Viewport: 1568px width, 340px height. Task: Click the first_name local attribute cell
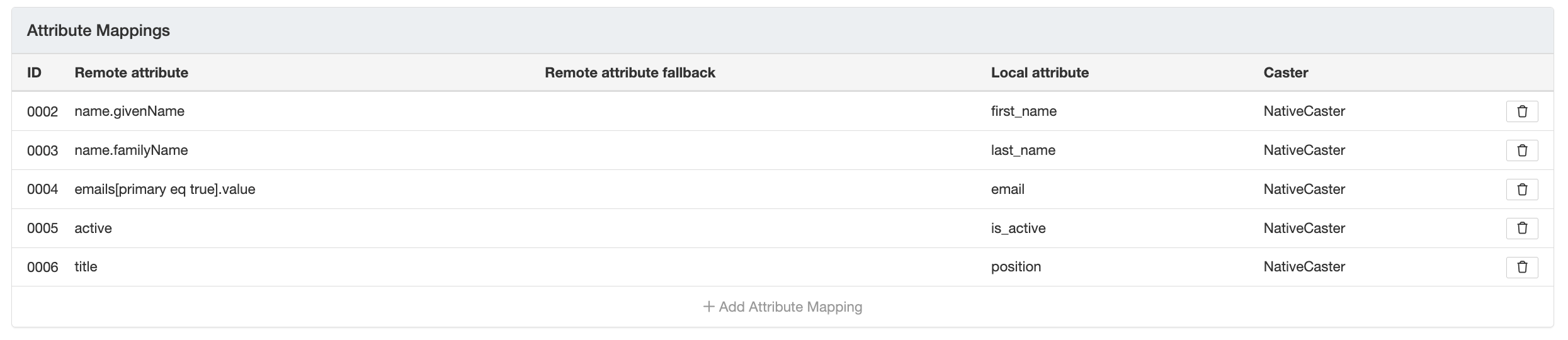(x=1023, y=111)
